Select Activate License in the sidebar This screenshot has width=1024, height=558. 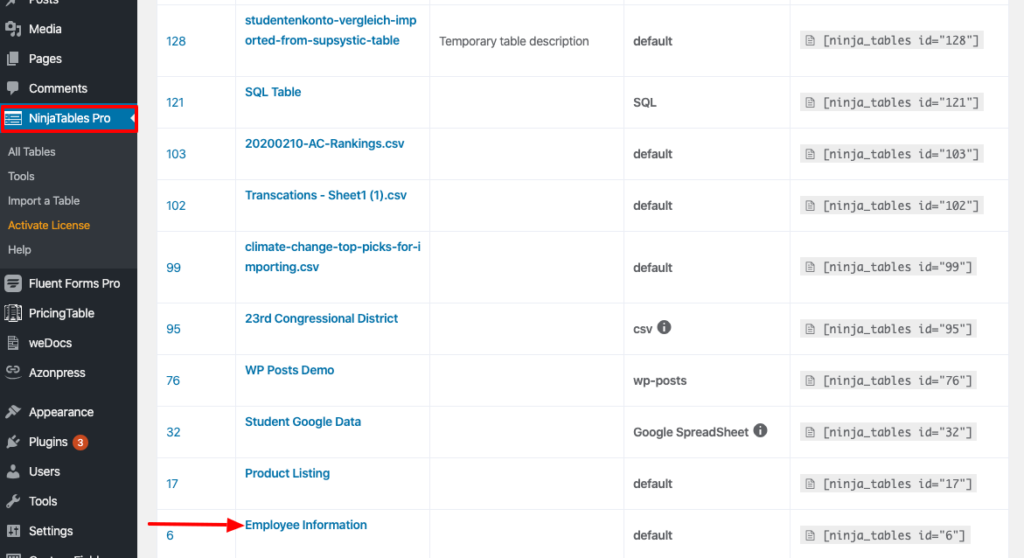49,225
